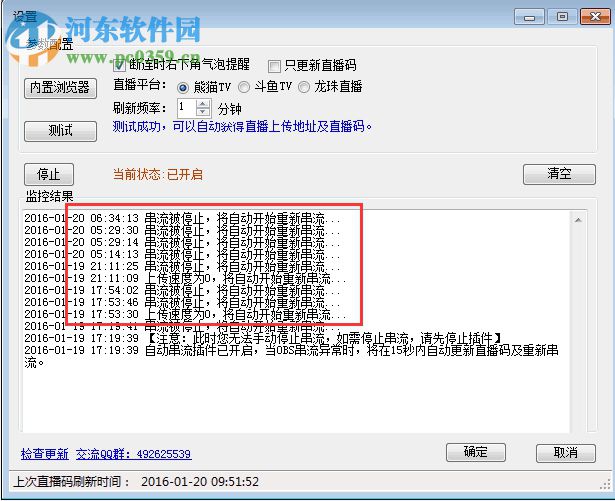Click the log entry at 17:54:02
This screenshot has width=615, height=501.
tap(182, 291)
